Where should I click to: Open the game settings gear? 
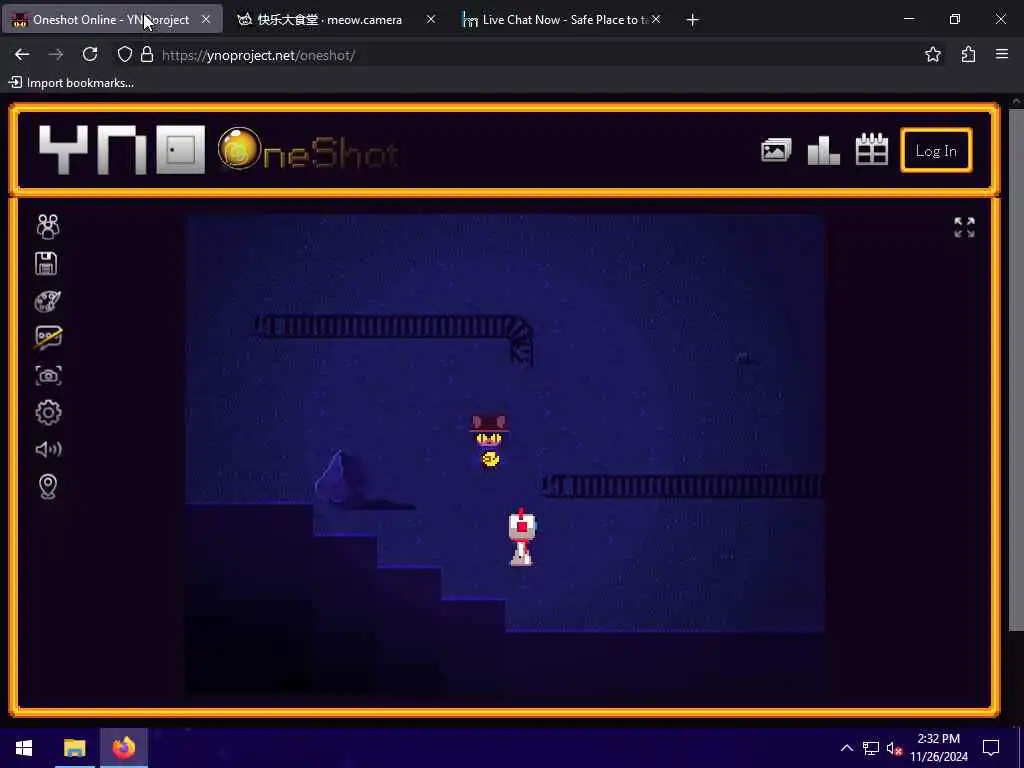click(48, 412)
